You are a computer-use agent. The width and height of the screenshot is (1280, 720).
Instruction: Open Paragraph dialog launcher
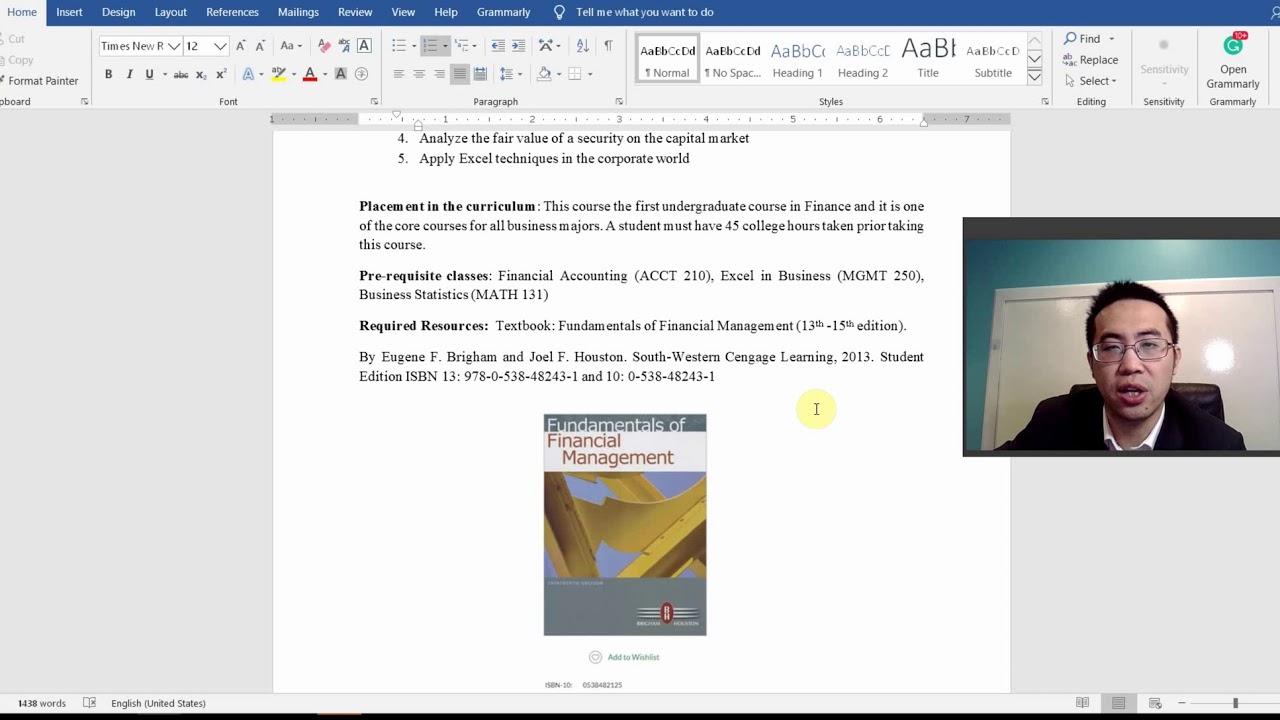[x=619, y=102]
